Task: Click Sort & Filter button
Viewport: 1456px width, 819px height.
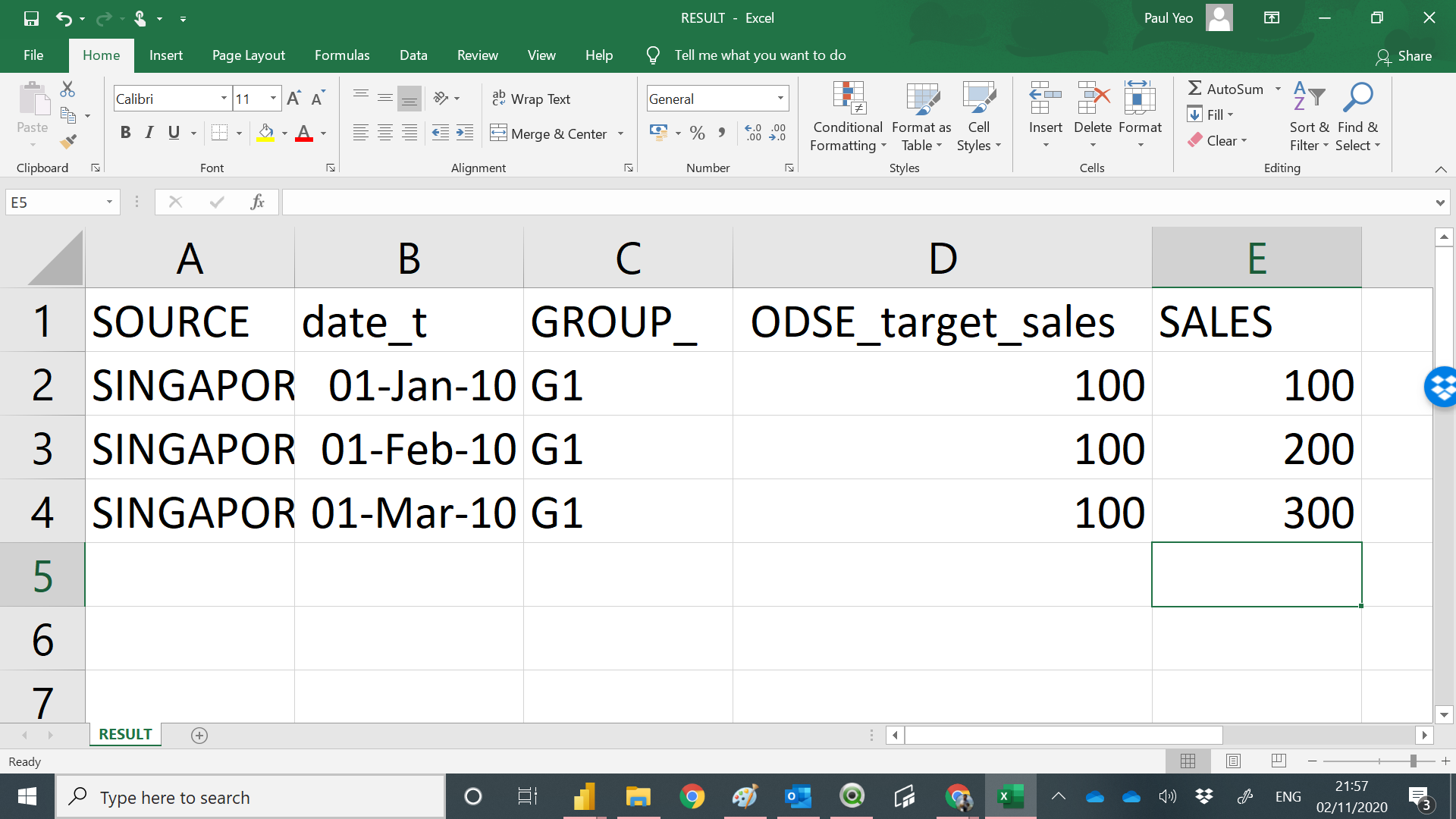Action: (1309, 116)
